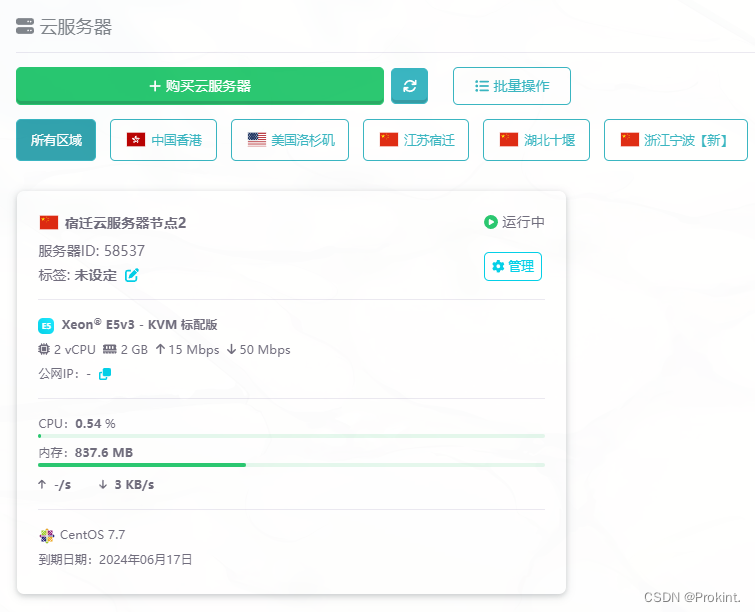Copy the public IP using copy icon
Viewport: 755px width, 612px height.
coord(105,374)
